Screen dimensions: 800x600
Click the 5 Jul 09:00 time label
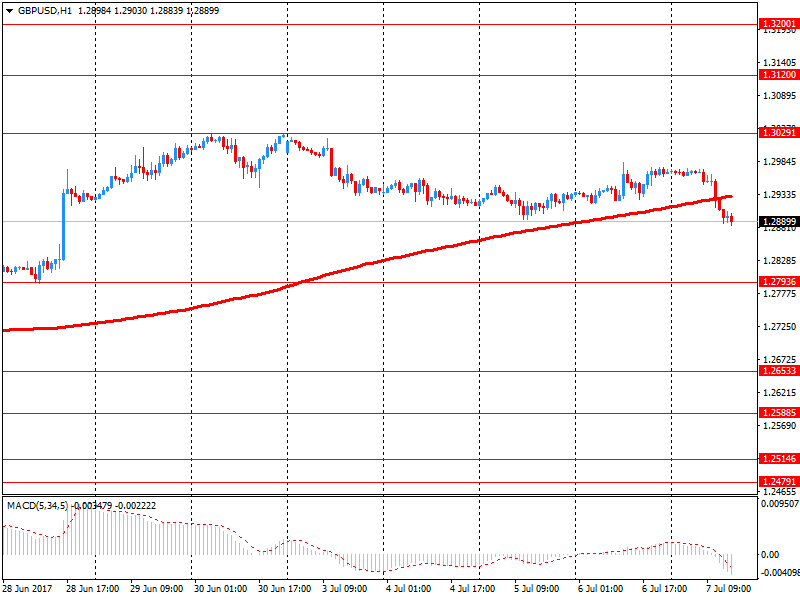(536, 589)
